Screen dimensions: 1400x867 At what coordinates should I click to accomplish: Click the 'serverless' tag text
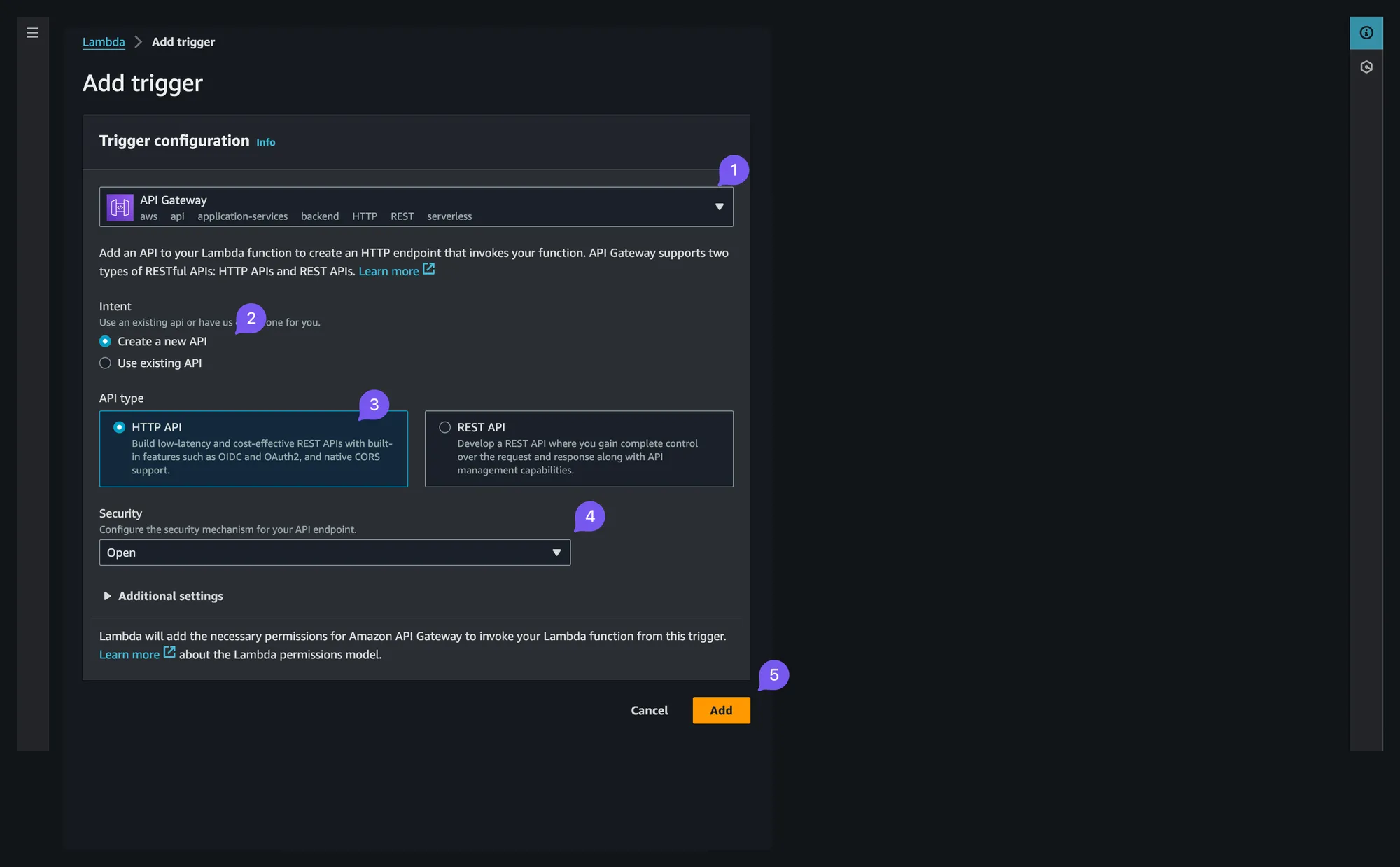pos(449,216)
